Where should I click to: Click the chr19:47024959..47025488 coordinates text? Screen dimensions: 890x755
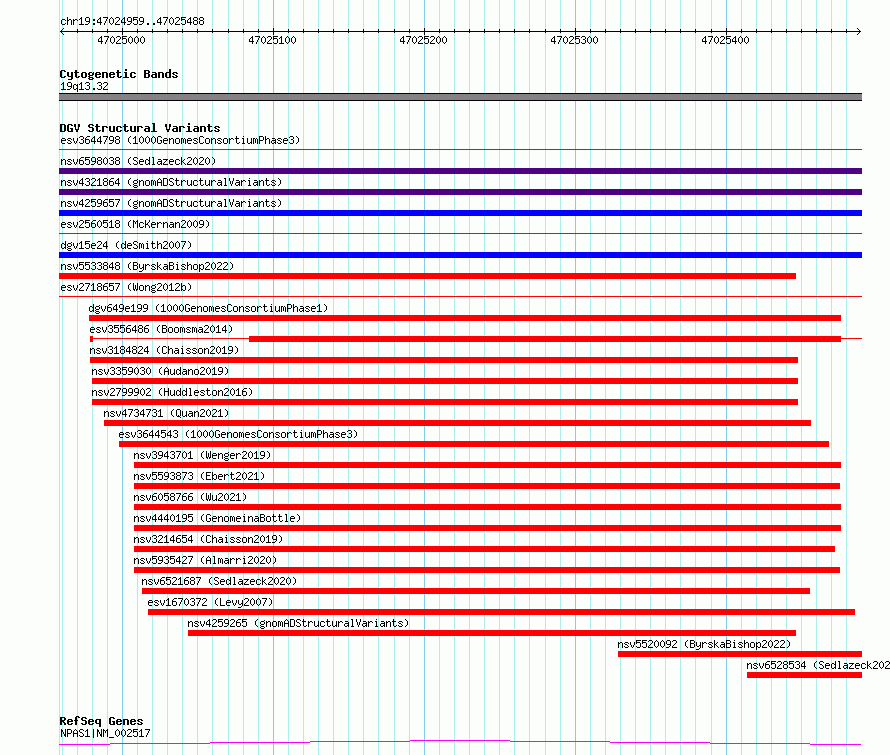(132, 22)
